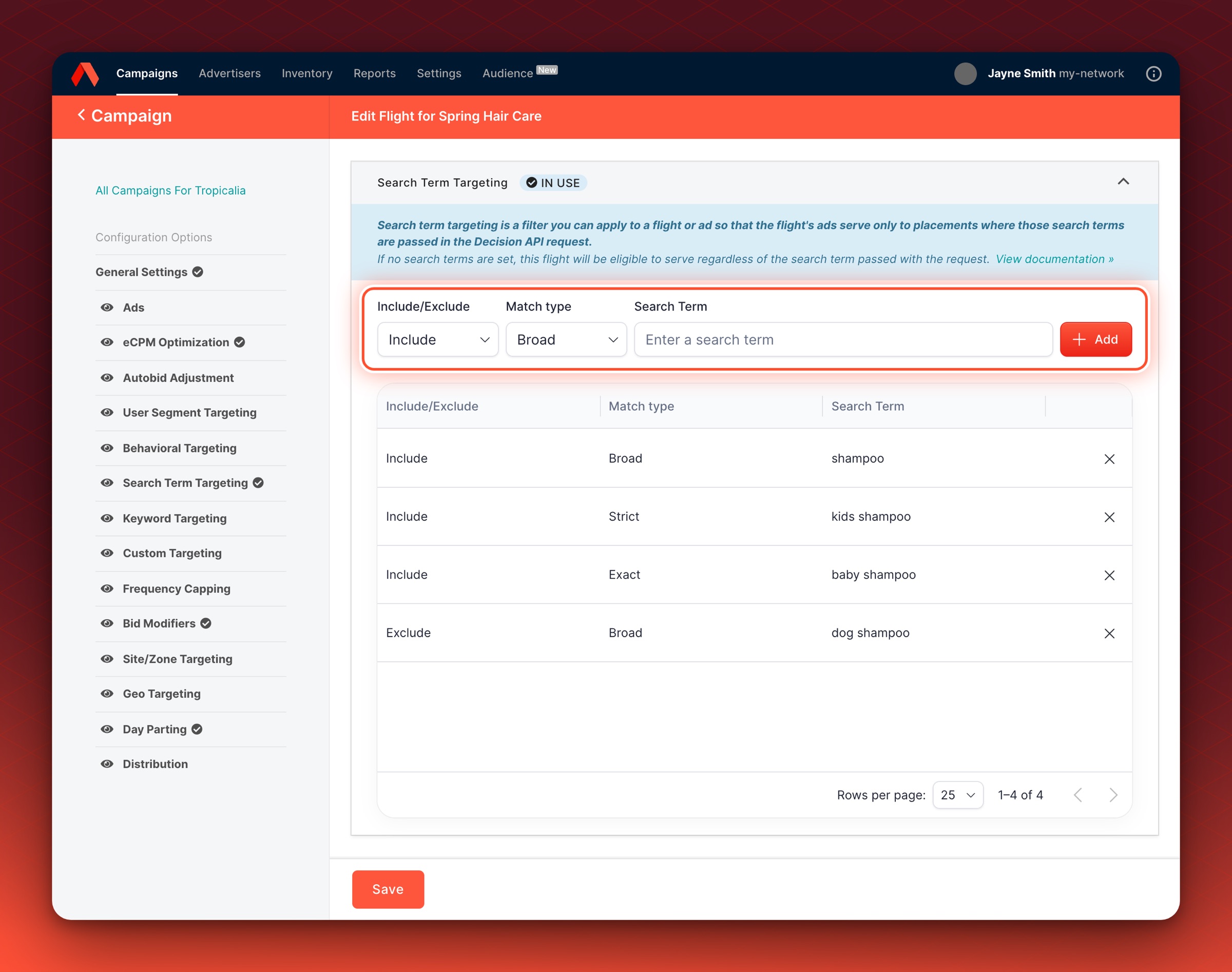Change the rows per page dropdown
This screenshot has height=972, width=1232.
tap(958, 795)
